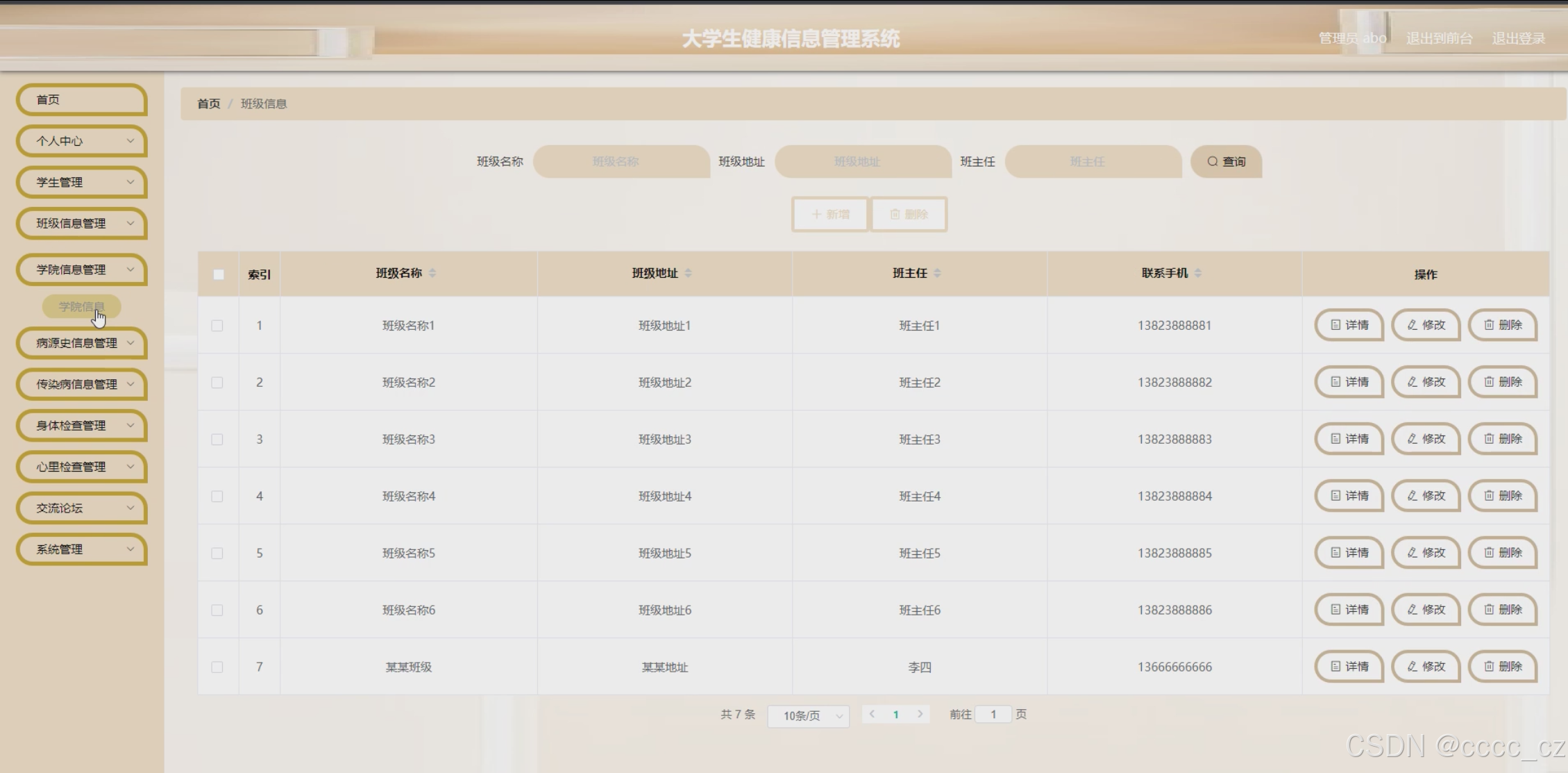This screenshot has height=773, width=1568.
Task: Check the checkbox for row 2
Action: [217, 383]
